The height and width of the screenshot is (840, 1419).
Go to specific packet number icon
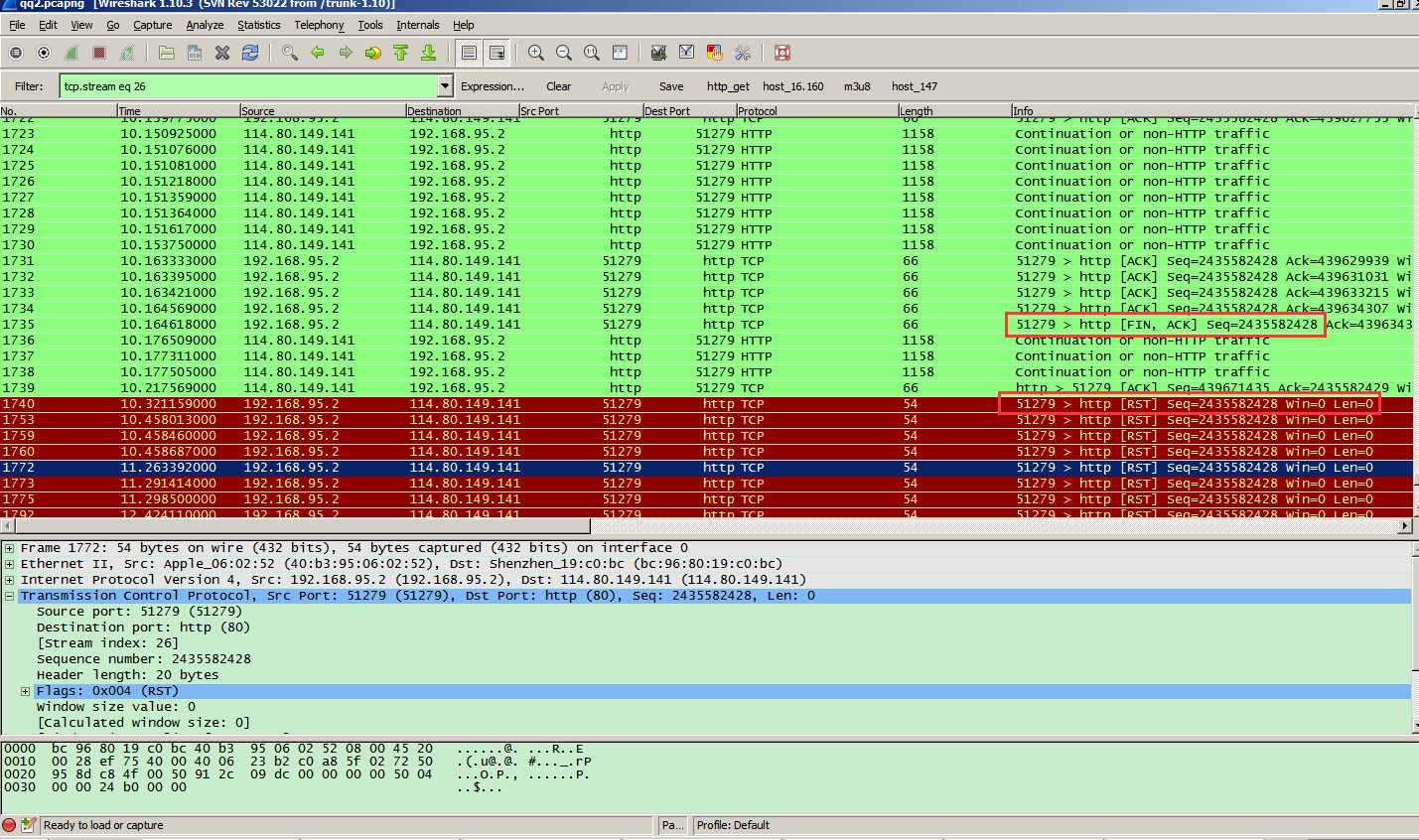[x=373, y=53]
